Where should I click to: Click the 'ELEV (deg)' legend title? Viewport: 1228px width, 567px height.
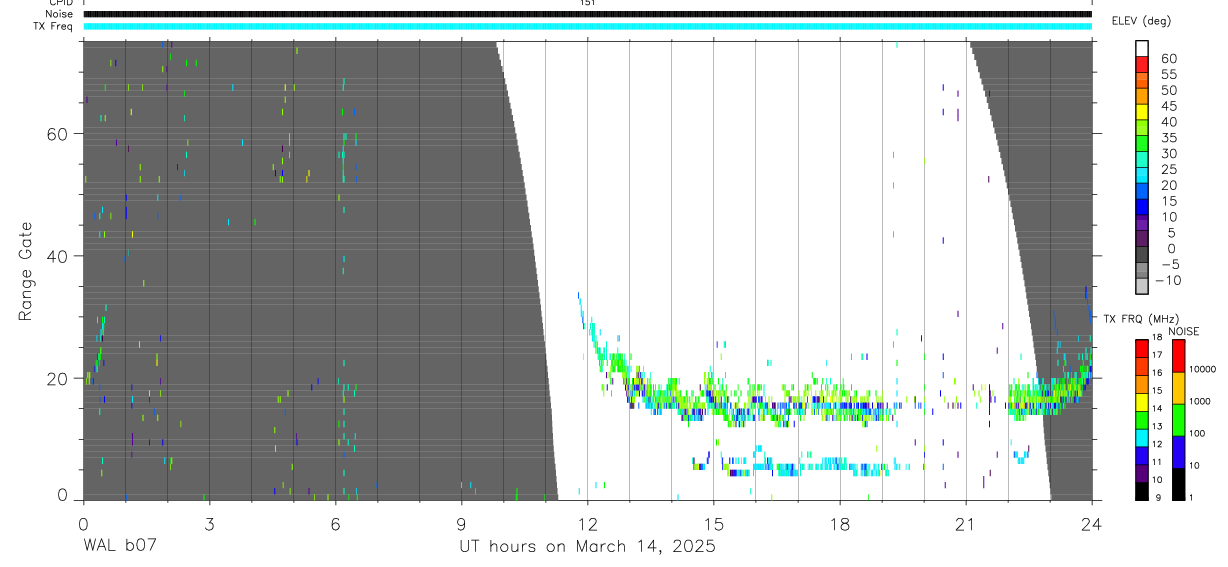point(1141,21)
